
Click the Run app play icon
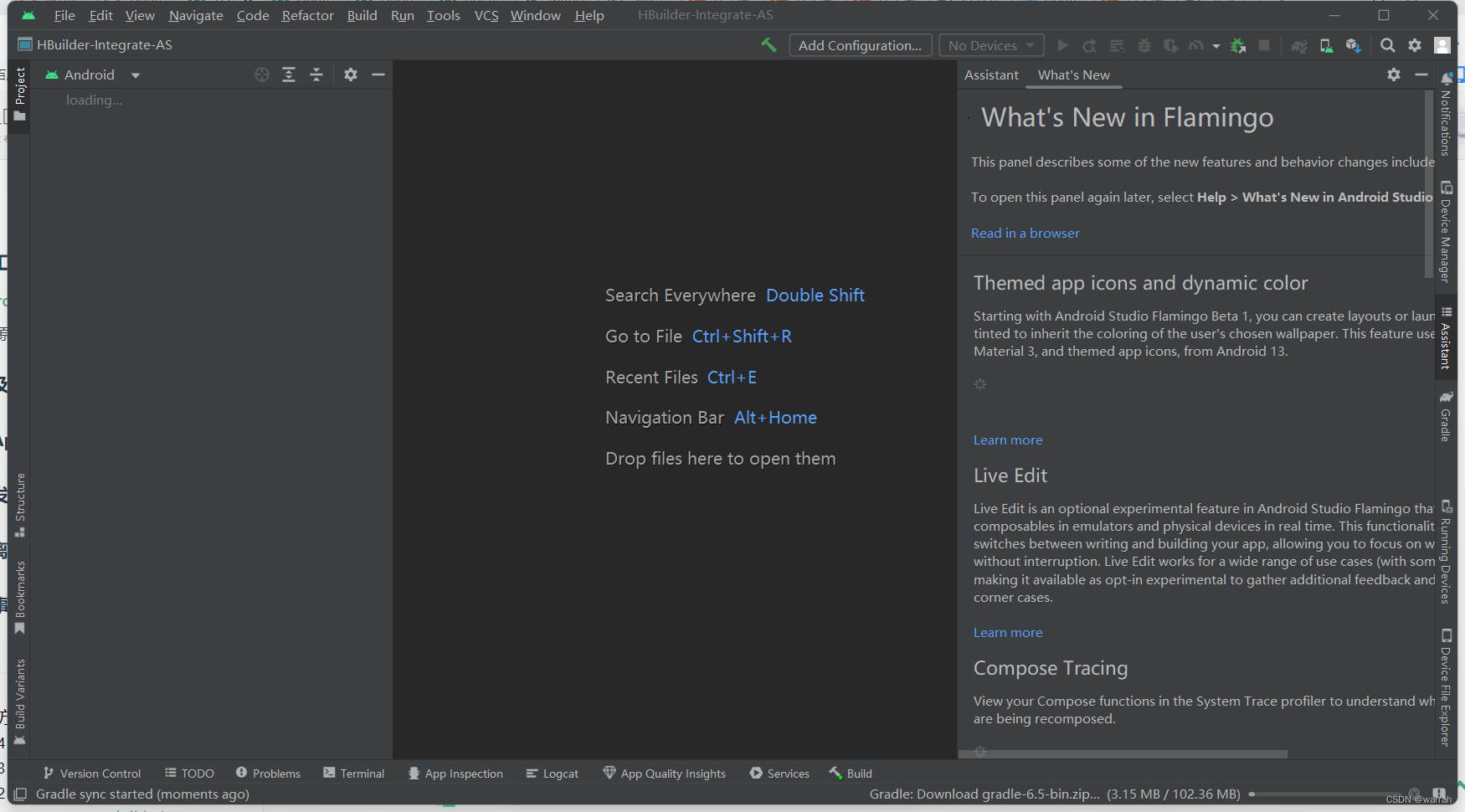(x=1062, y=45)
